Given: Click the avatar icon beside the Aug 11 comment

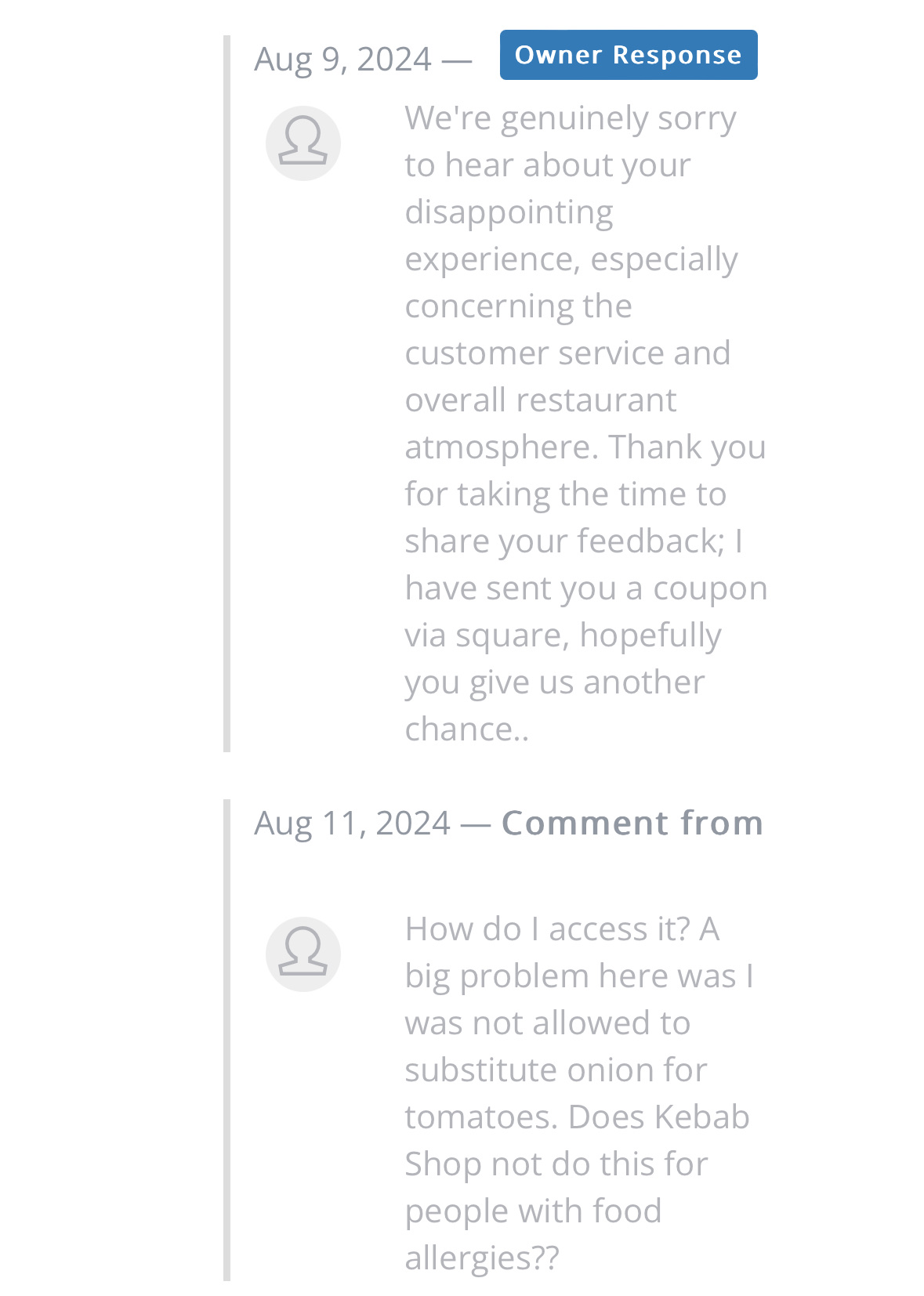Looking at the screenshot, I should (x=303, y=954).
